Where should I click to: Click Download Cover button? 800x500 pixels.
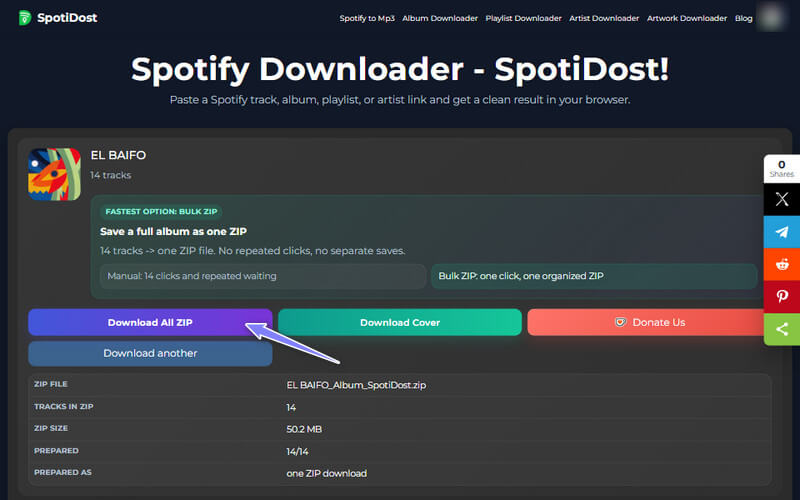(400, 322)
